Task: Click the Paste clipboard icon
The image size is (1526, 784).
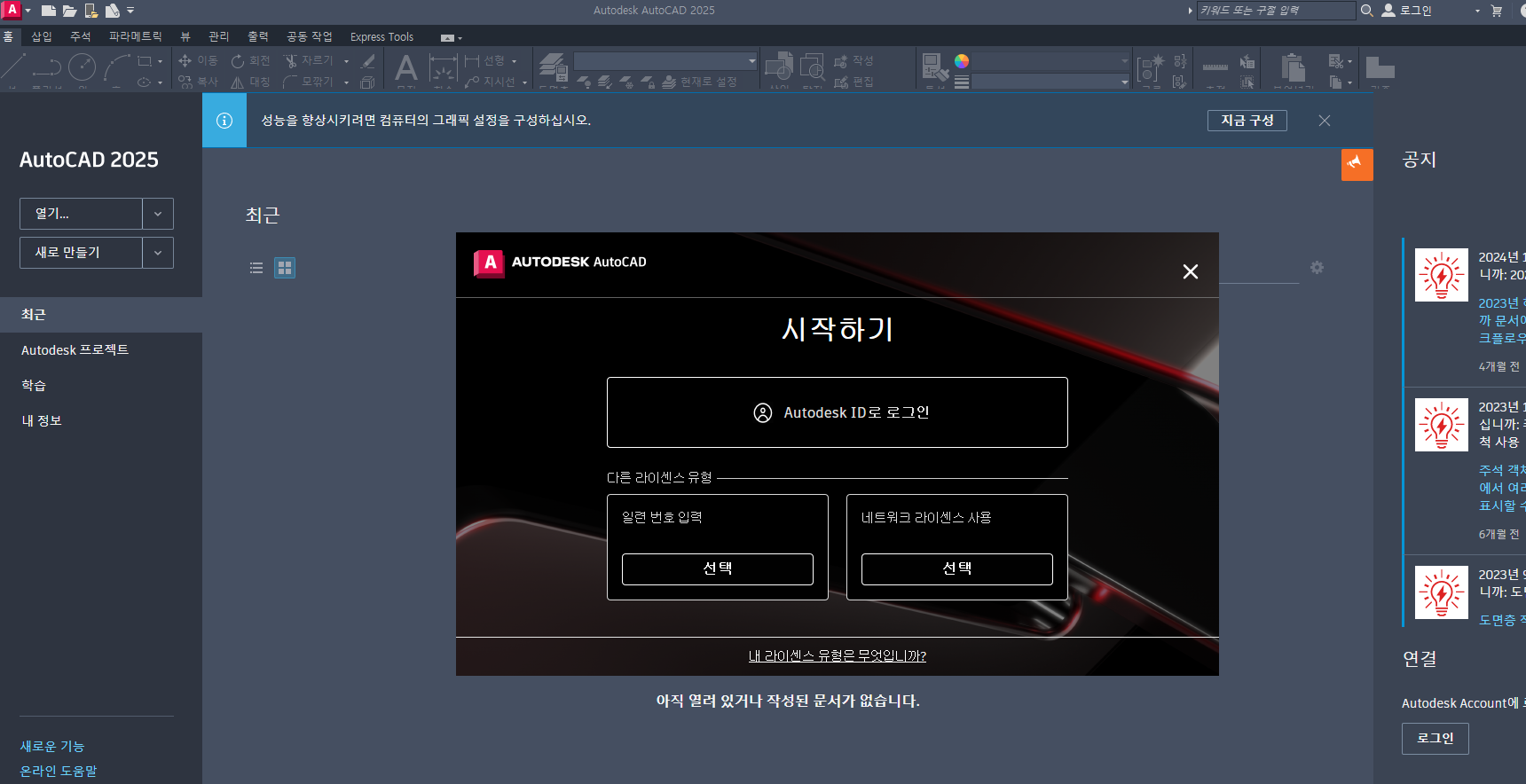Action: click(1293, 68)
